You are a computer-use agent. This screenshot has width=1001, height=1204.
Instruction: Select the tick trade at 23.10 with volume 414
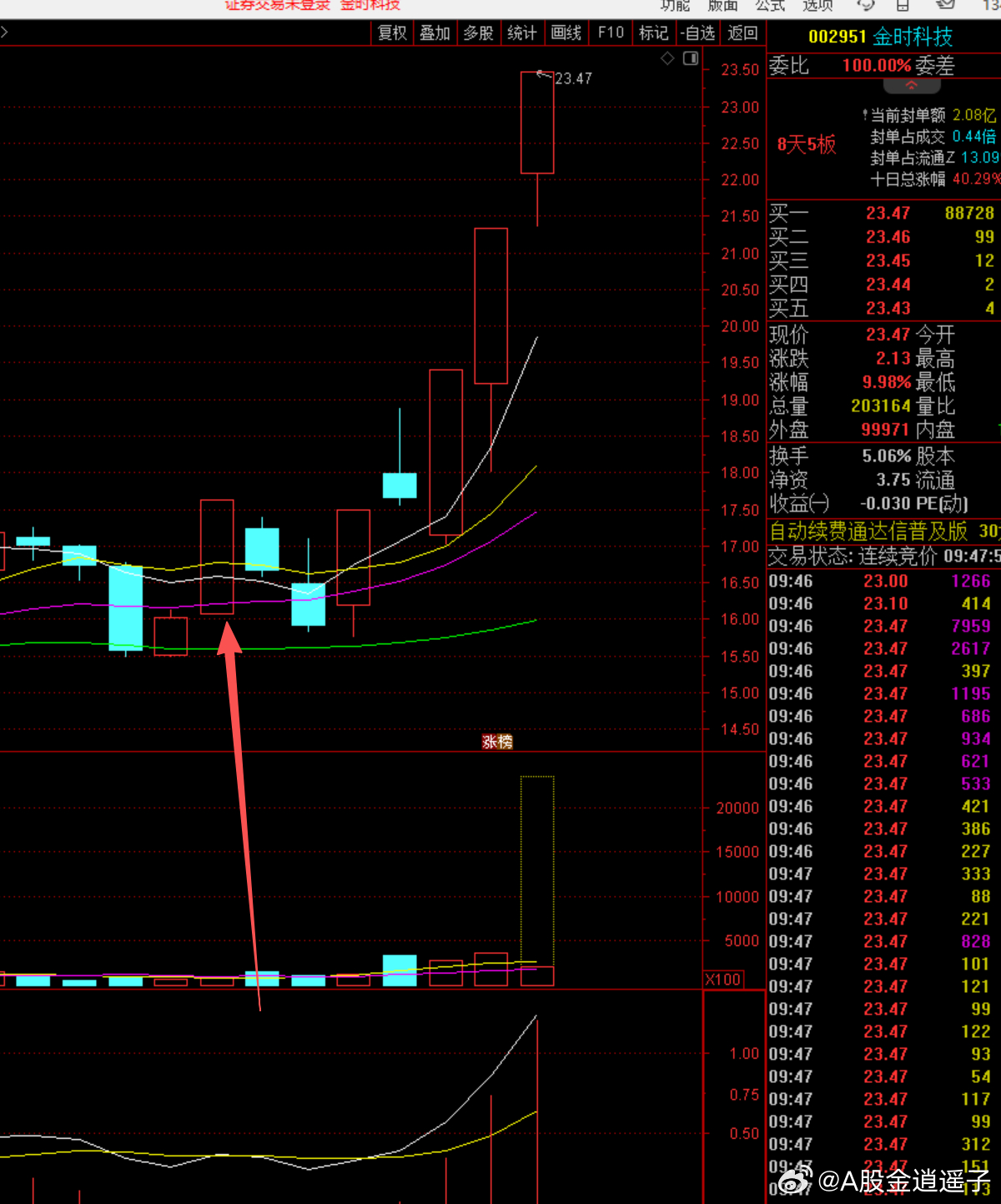880,603
